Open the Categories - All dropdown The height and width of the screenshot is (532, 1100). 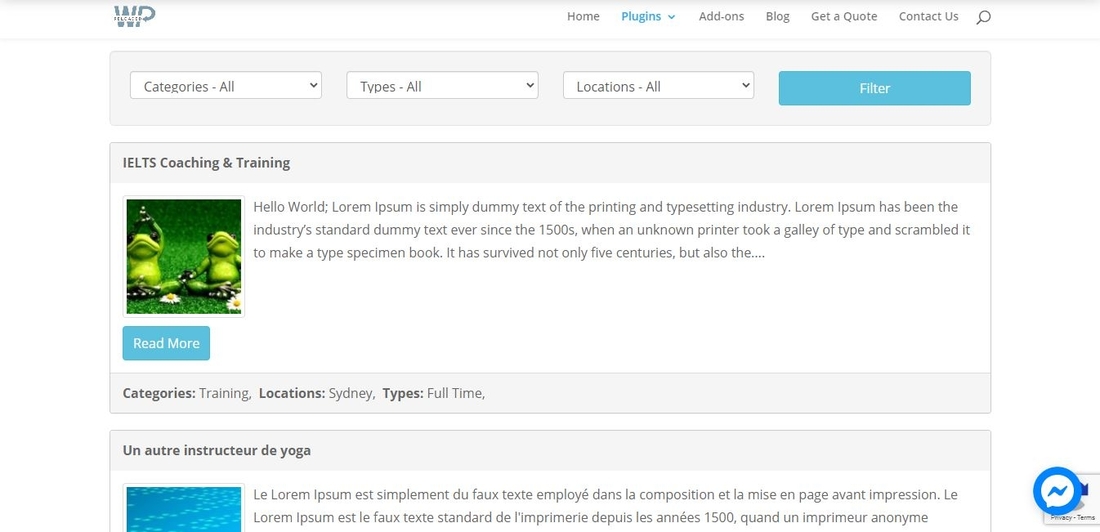(226, 86)
